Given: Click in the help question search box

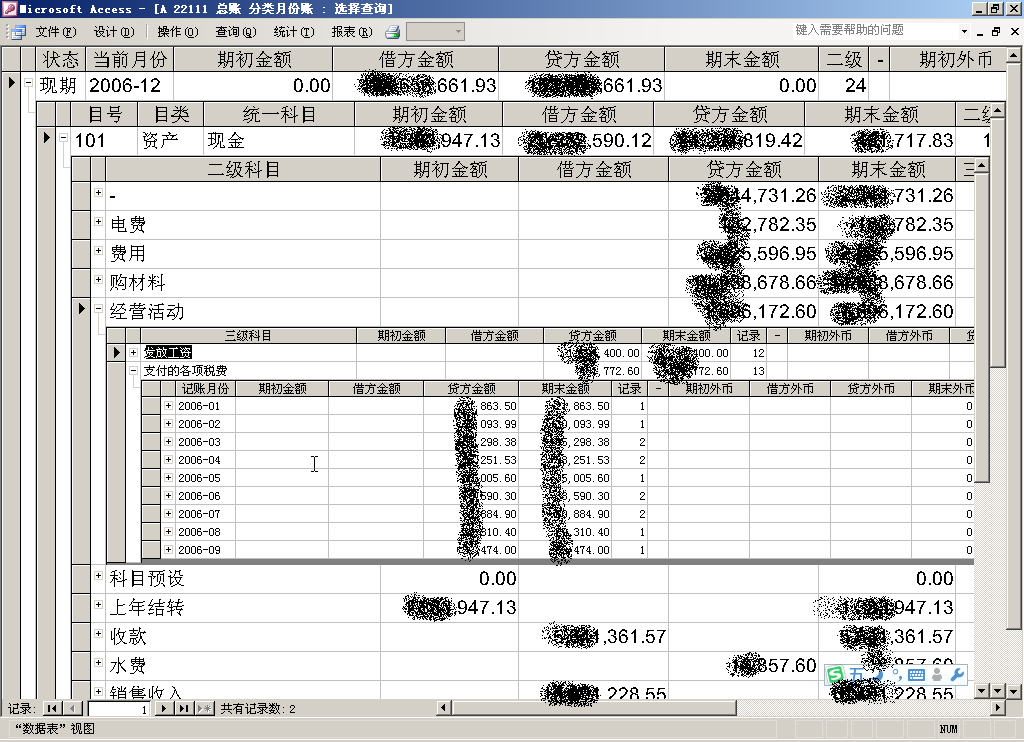Looking at the screenshot, I should click(x=878, y=30).
